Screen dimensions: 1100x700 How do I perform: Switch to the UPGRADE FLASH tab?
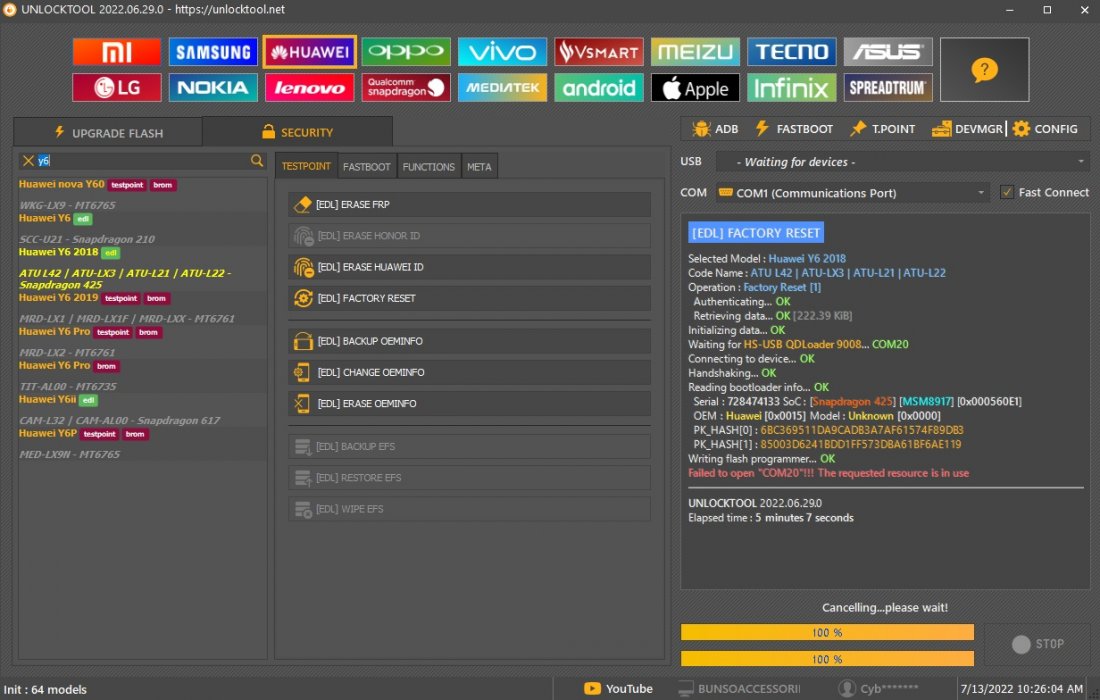tap(108, 133)
